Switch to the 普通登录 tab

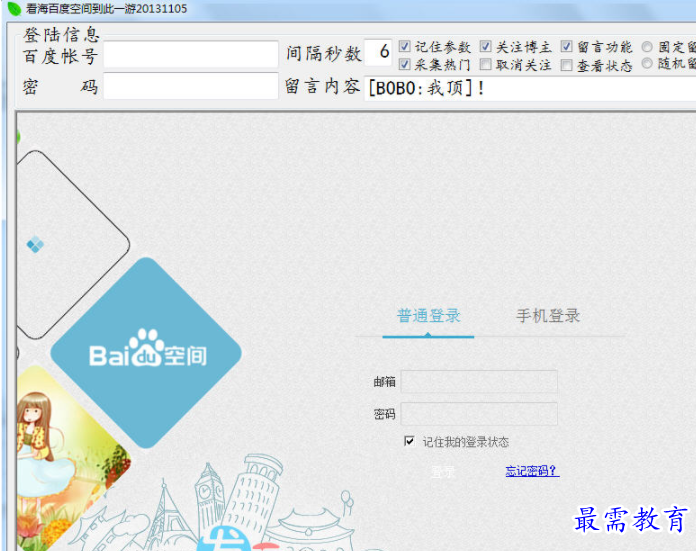pyautogui.click(x=428, y=316)
